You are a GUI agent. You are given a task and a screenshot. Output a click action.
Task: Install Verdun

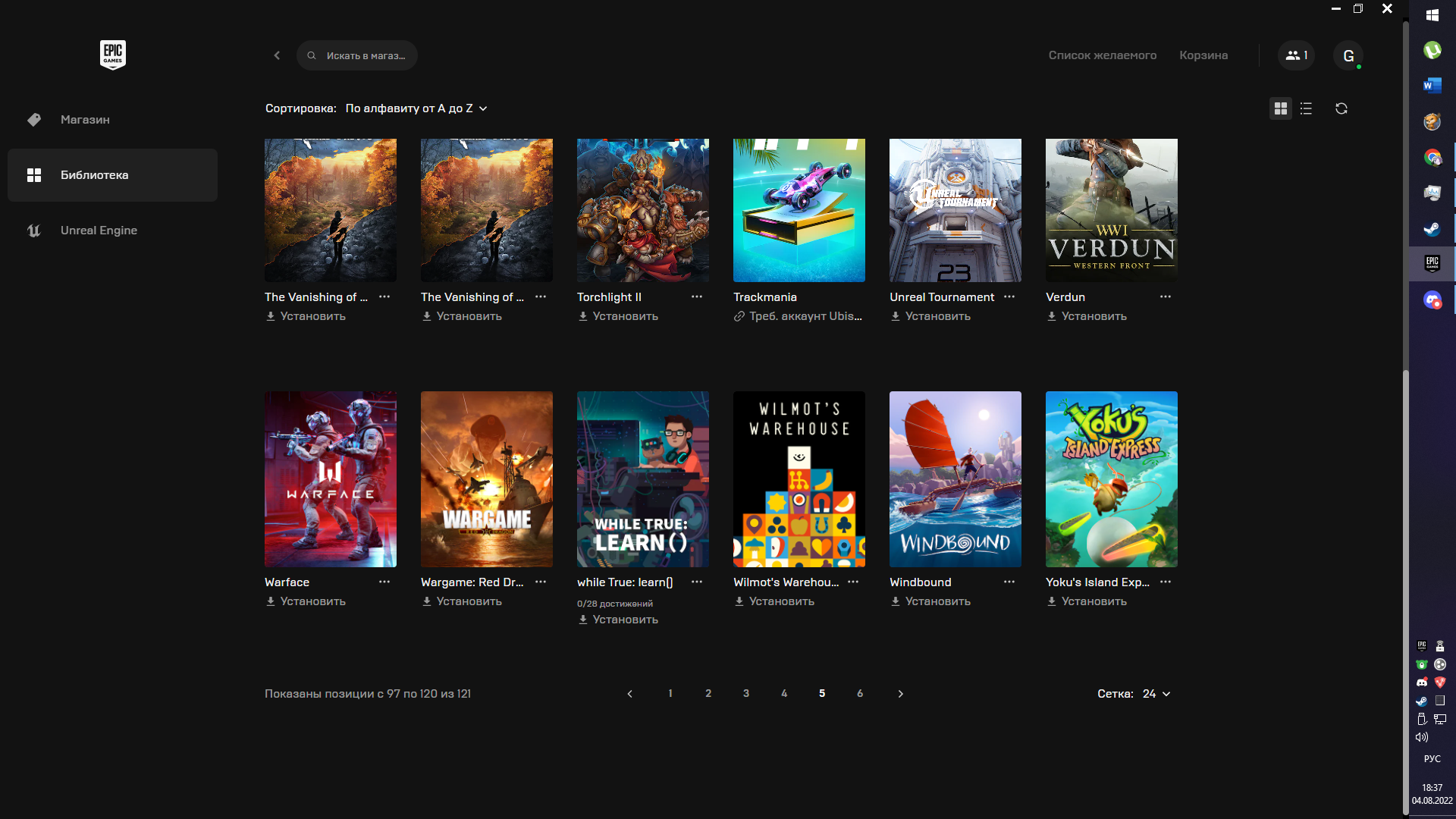coord(1087,316)
